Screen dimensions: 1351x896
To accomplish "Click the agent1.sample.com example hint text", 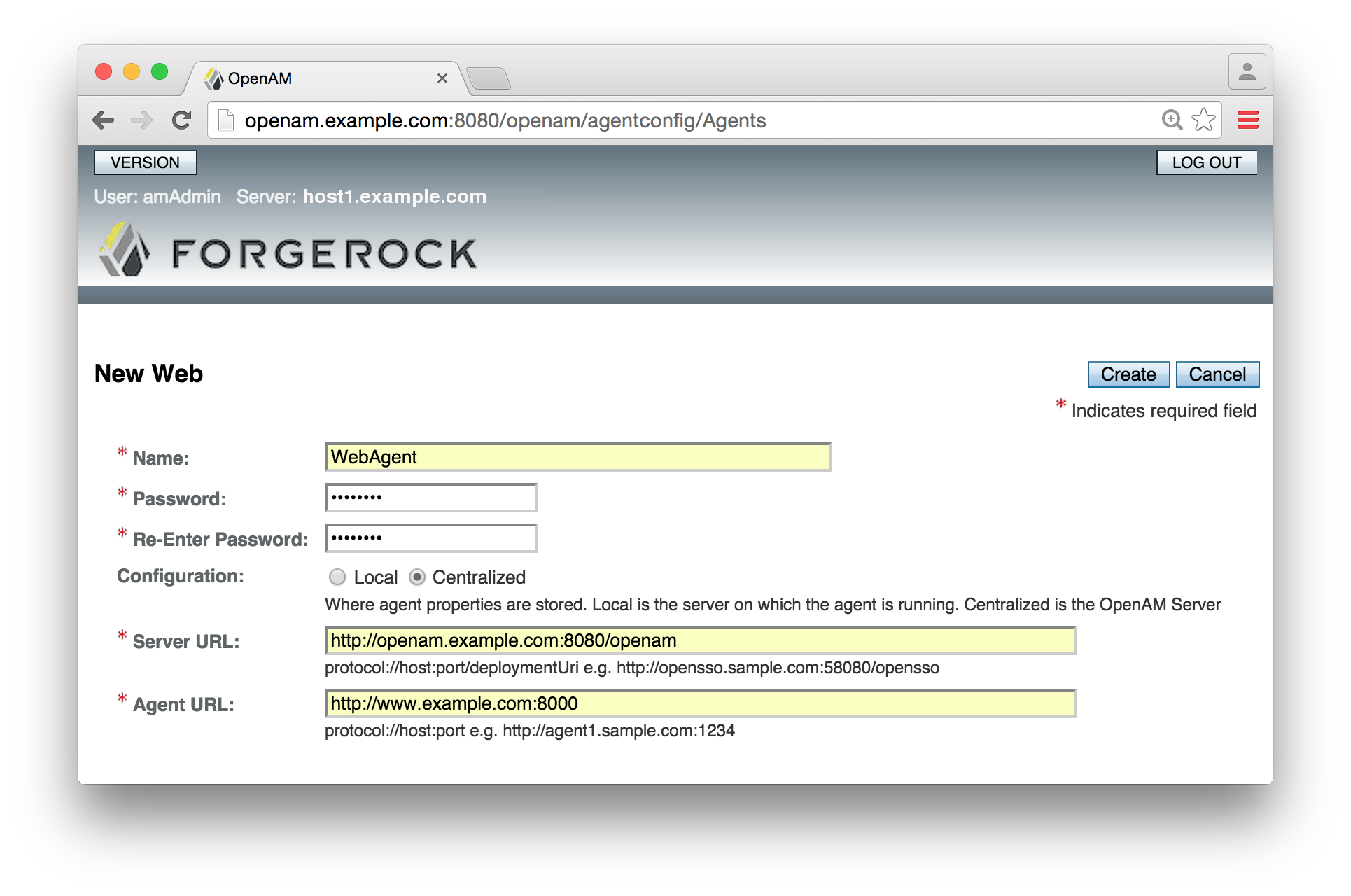I will pos(530,731).
